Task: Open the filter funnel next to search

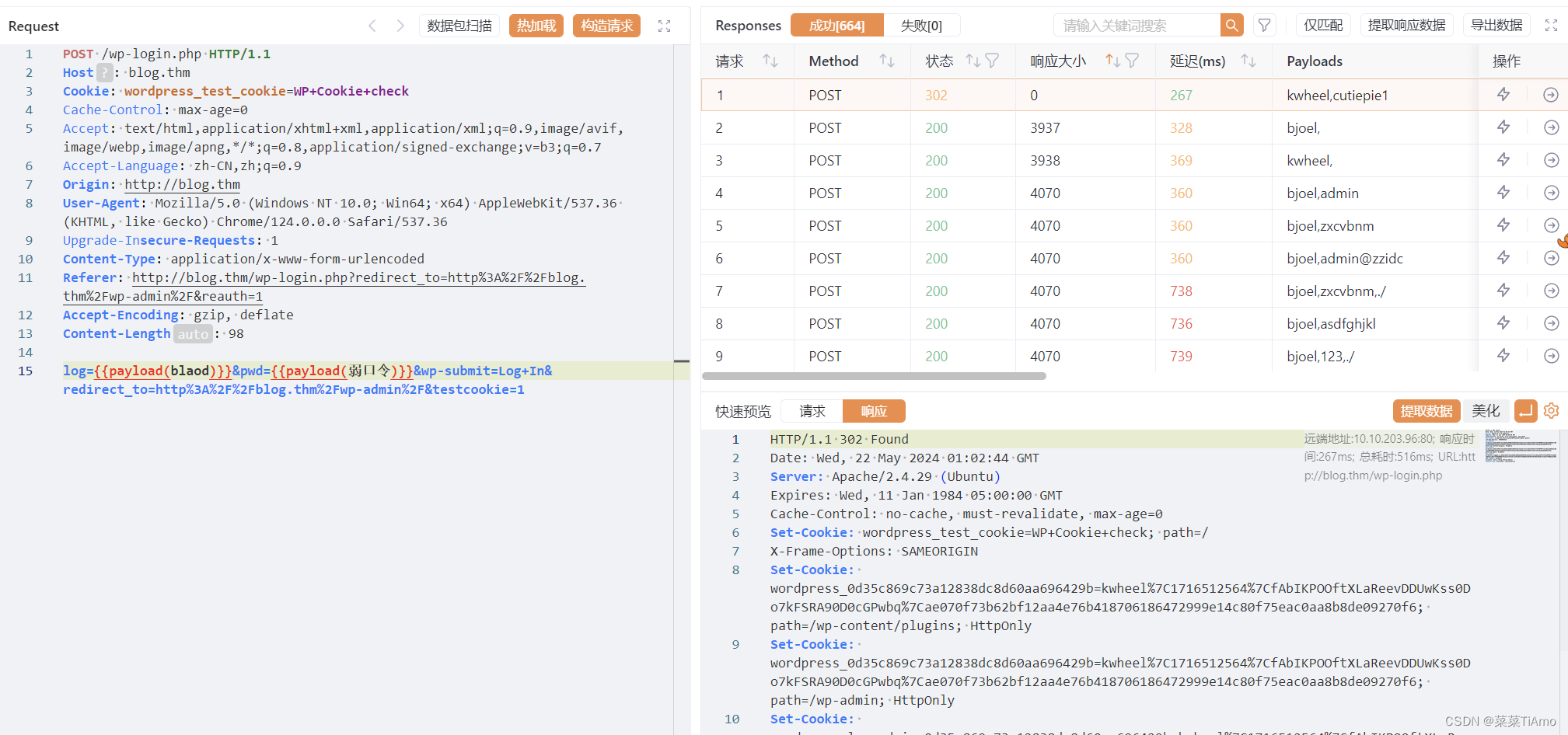Action: pos(1265,25)
